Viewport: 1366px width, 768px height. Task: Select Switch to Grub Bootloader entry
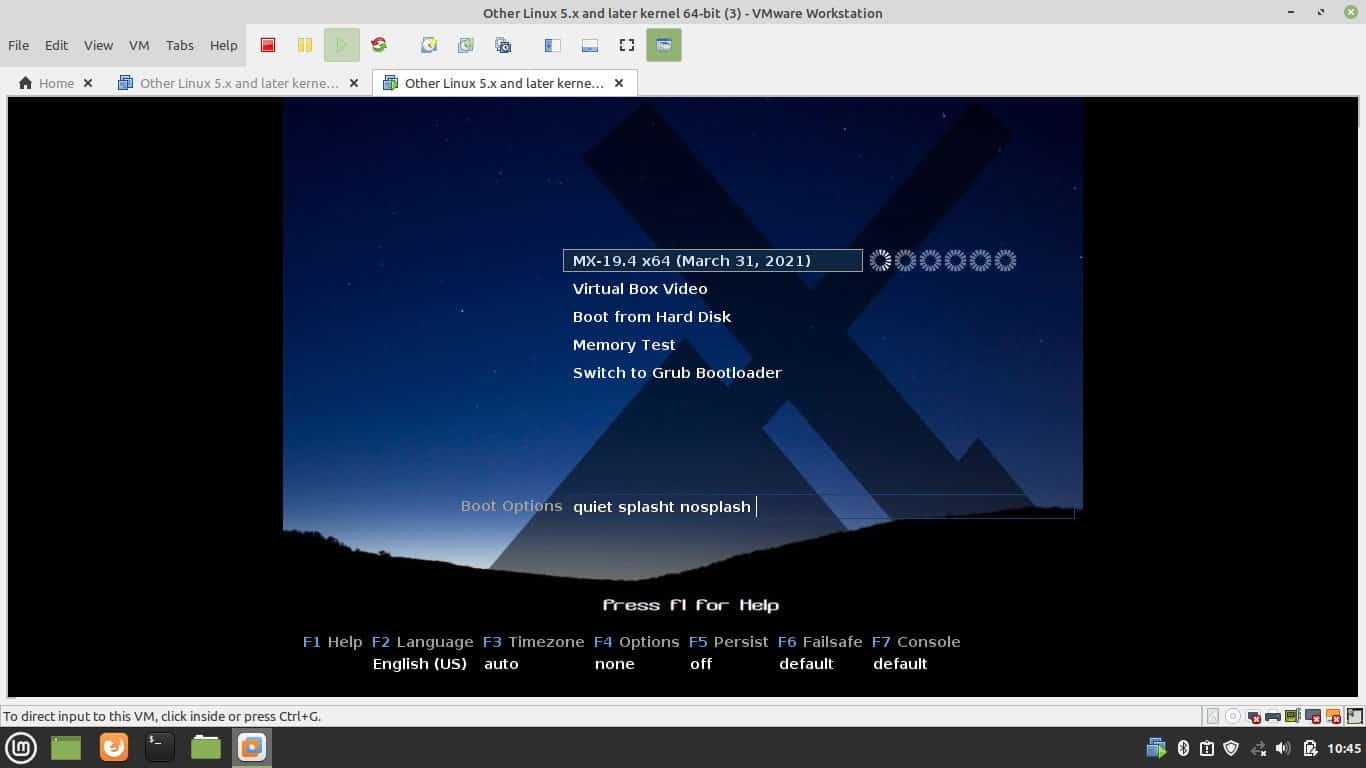click(x=677, y=372)
